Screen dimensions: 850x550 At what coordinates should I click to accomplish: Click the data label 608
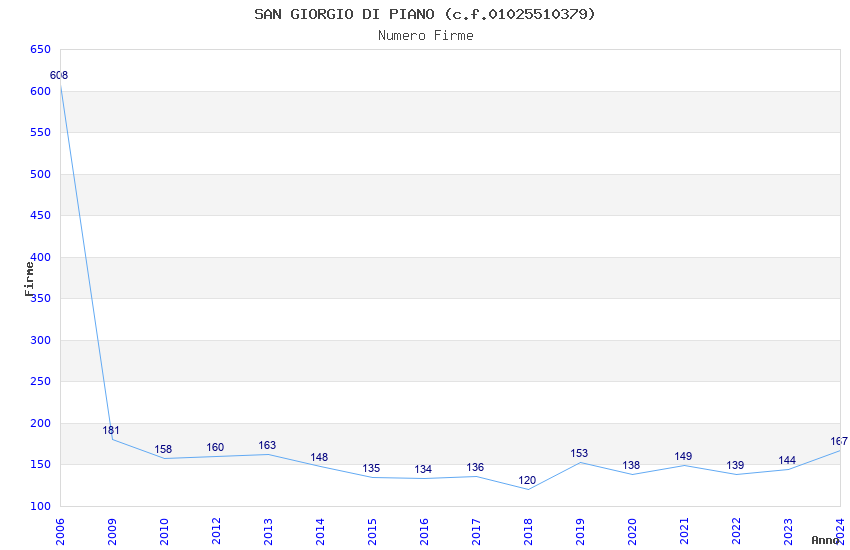(59, 75)
